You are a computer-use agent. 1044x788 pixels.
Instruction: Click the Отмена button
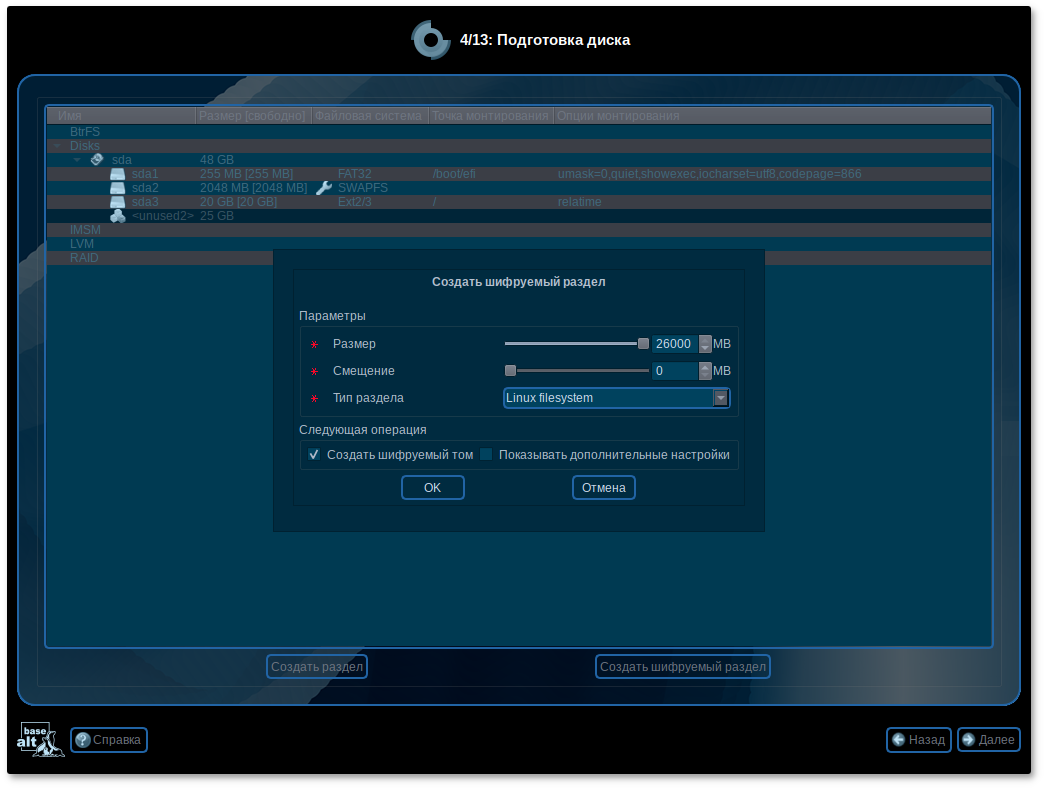604,488
